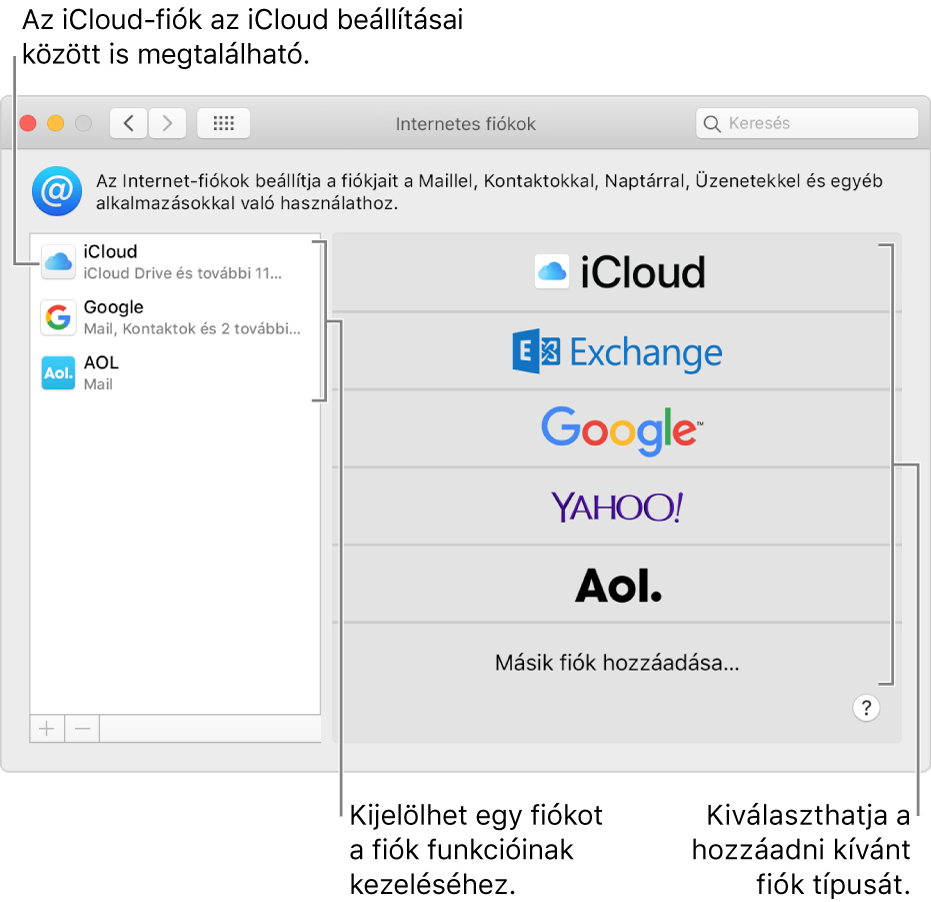Select the Google account in the sidebar

175,317
